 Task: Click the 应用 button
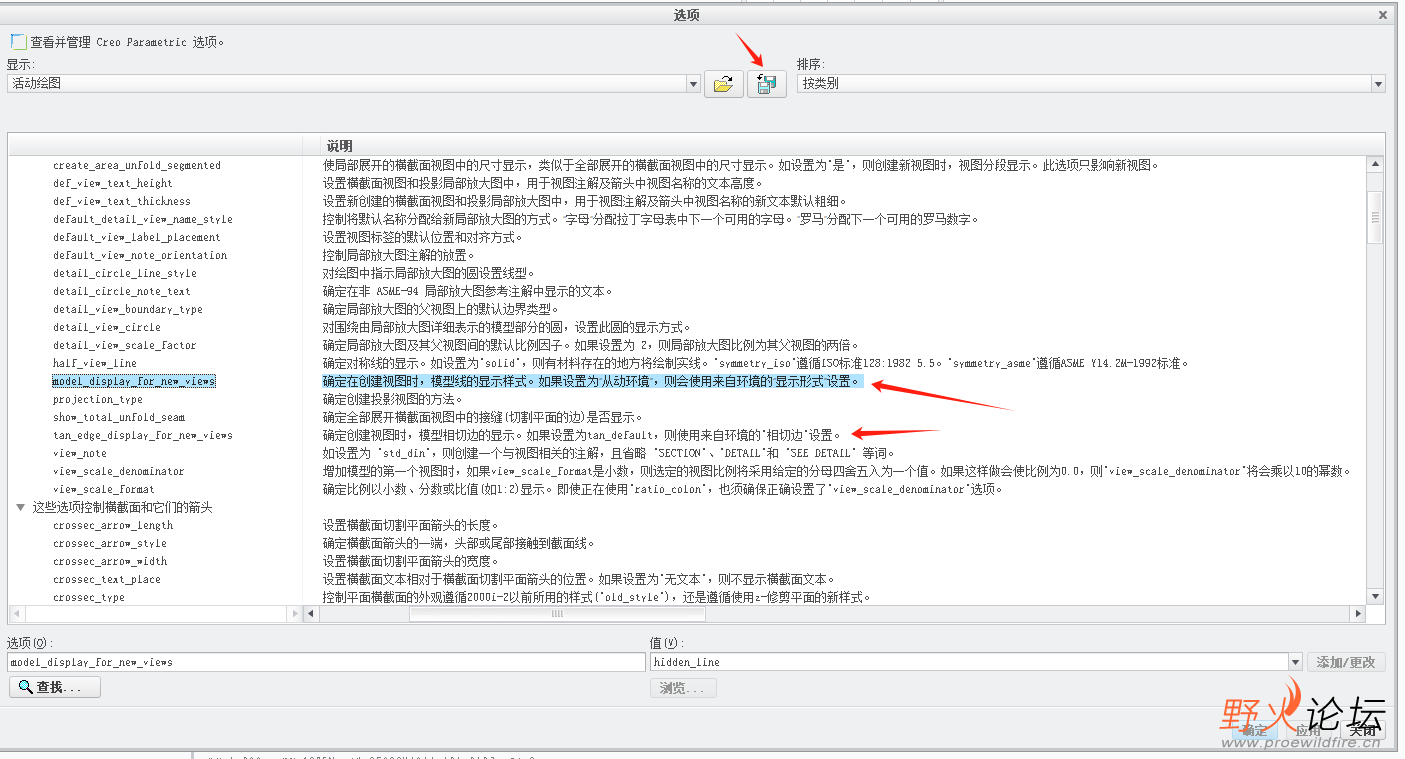point(1308,730)
